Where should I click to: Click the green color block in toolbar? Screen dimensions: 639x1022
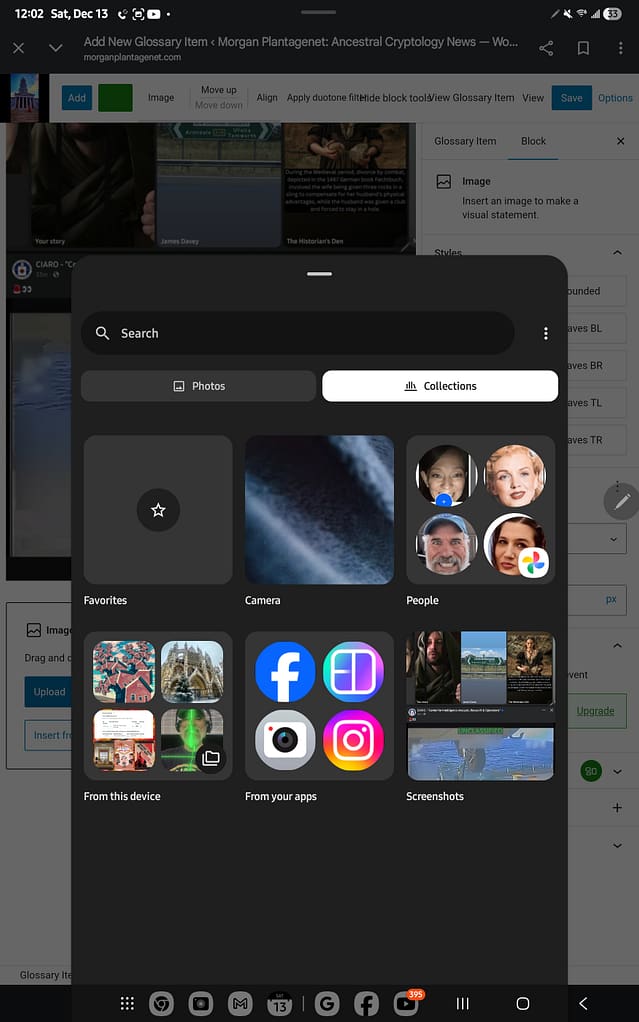click(115, 98)
